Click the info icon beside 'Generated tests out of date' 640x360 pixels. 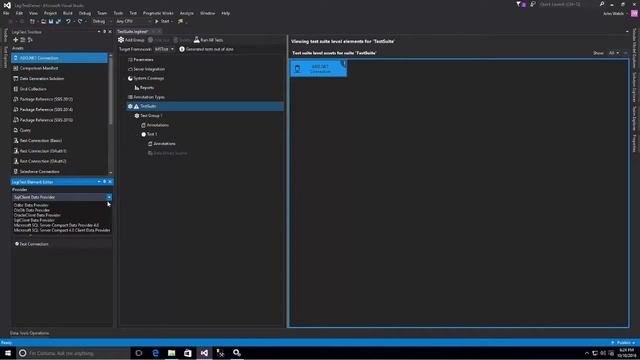tap(182, 49)
